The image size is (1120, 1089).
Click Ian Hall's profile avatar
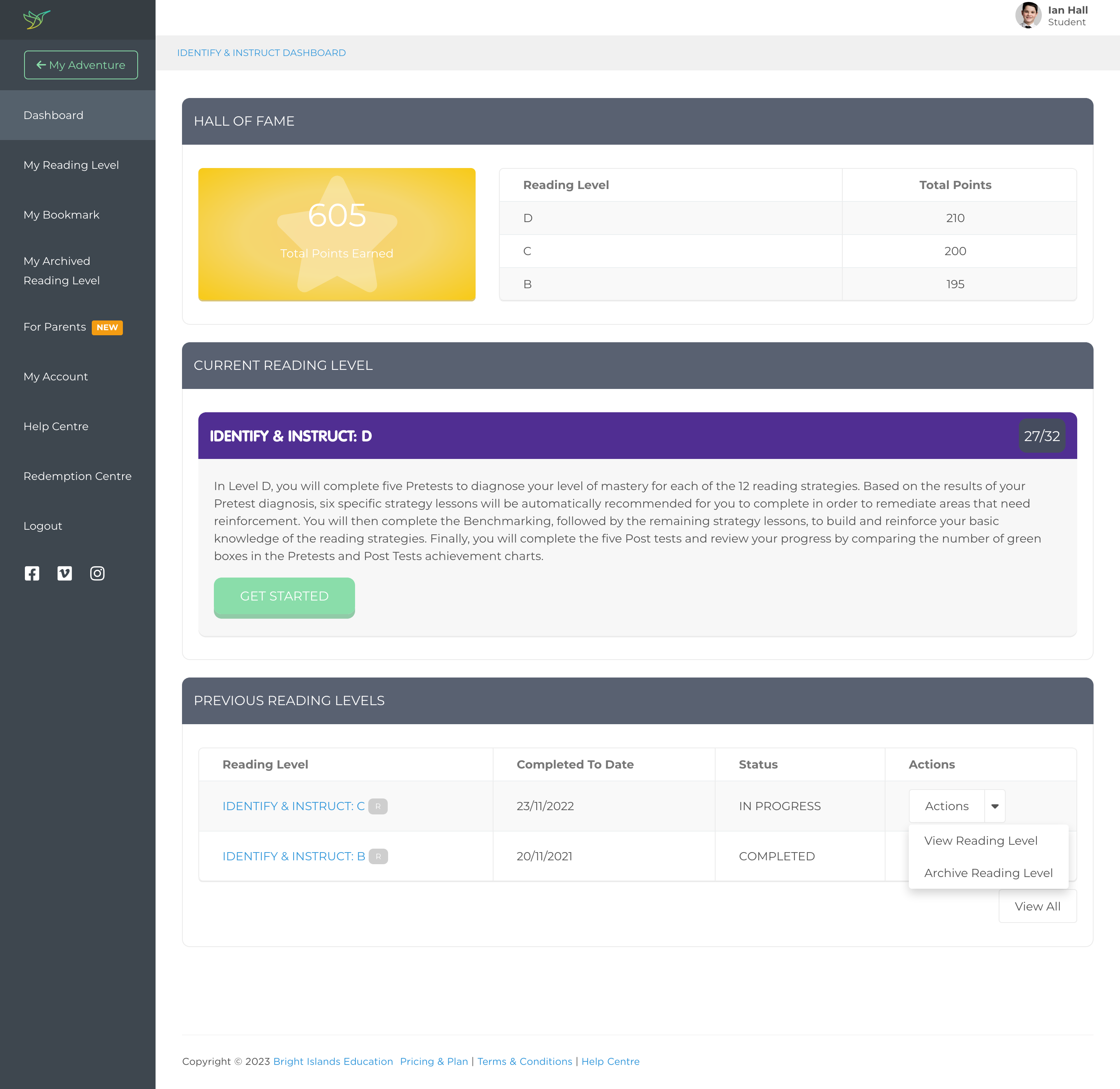[1027, 16]
